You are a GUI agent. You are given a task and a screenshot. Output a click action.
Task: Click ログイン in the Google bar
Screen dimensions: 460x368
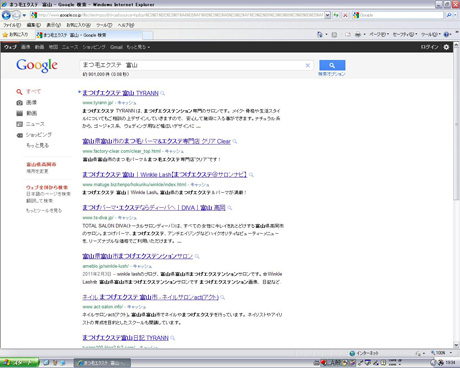429,47
